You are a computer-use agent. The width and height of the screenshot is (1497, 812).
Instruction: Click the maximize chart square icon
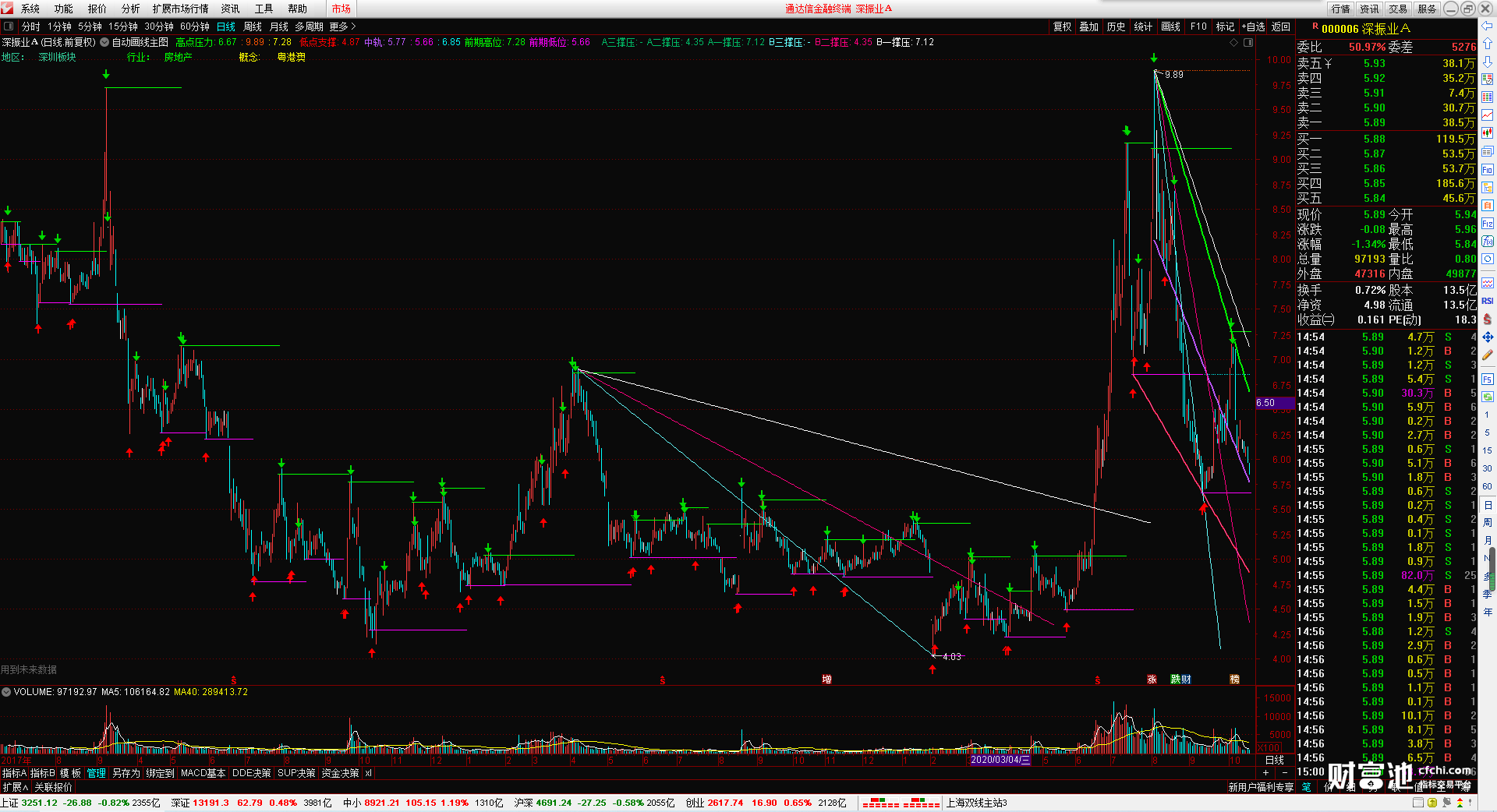coord(1247,42)
